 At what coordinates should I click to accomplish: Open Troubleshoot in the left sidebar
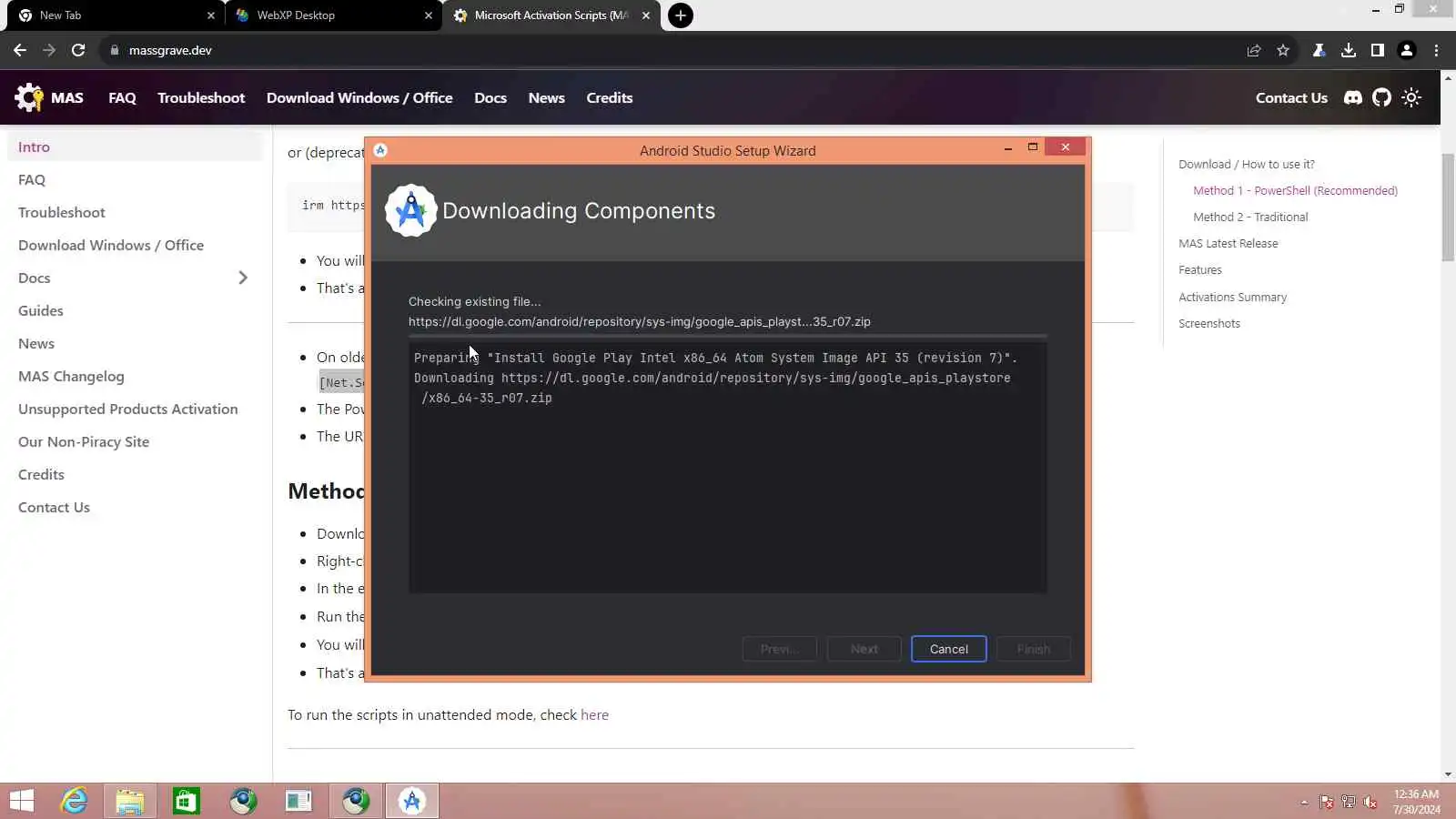coord(135,212)
